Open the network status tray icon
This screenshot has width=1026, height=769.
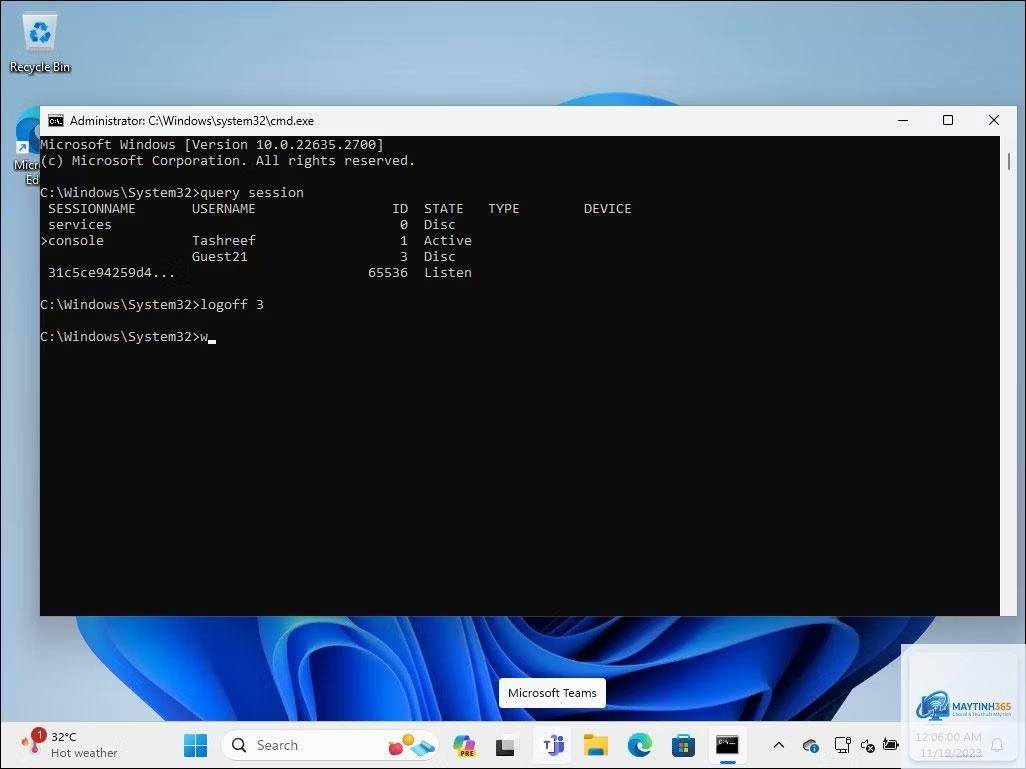click(x=842, y=745)
